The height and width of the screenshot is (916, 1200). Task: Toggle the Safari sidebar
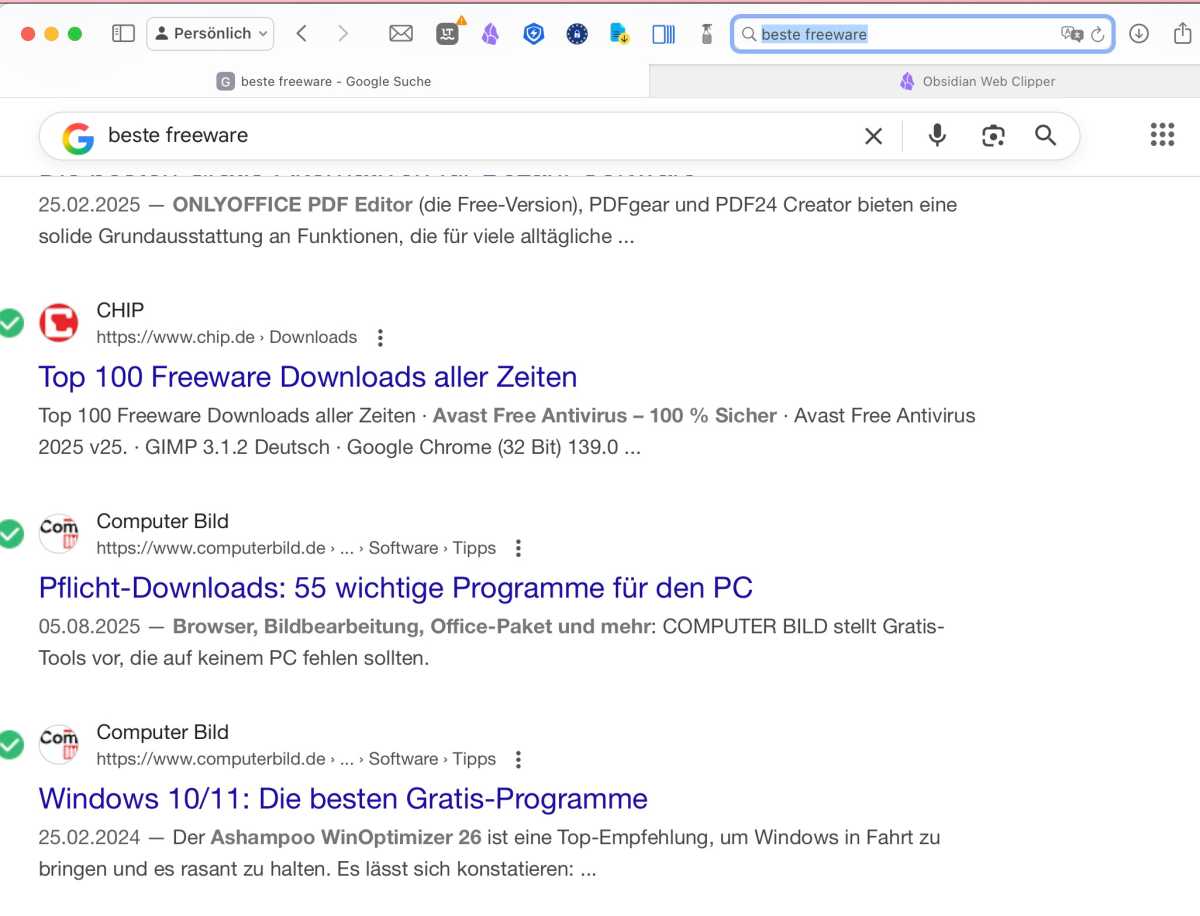(x=123, y=34)
